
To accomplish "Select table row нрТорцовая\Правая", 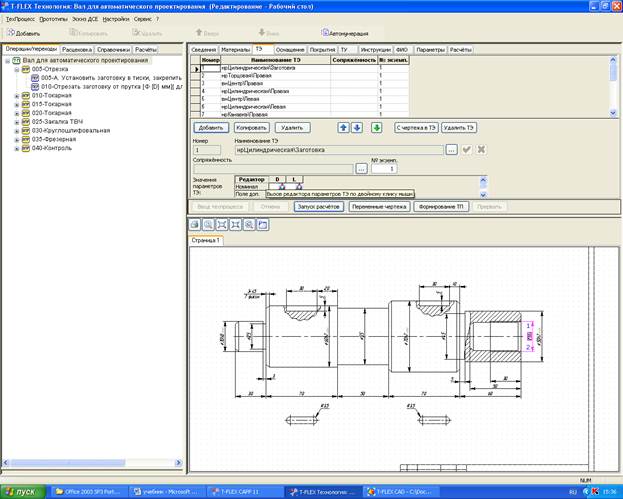I will (x=300, y=75).
